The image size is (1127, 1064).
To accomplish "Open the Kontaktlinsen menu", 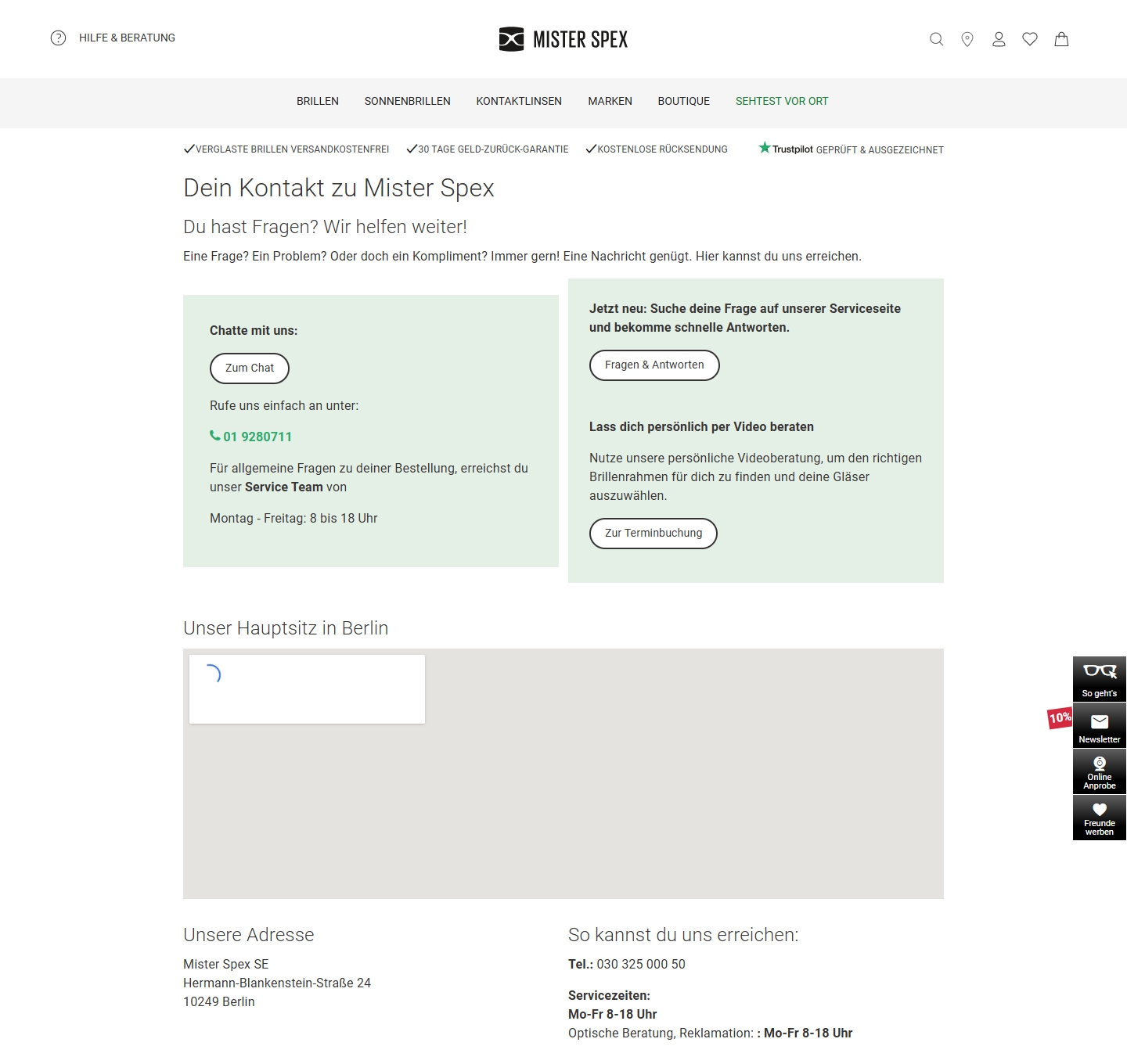I will [519, 101].
